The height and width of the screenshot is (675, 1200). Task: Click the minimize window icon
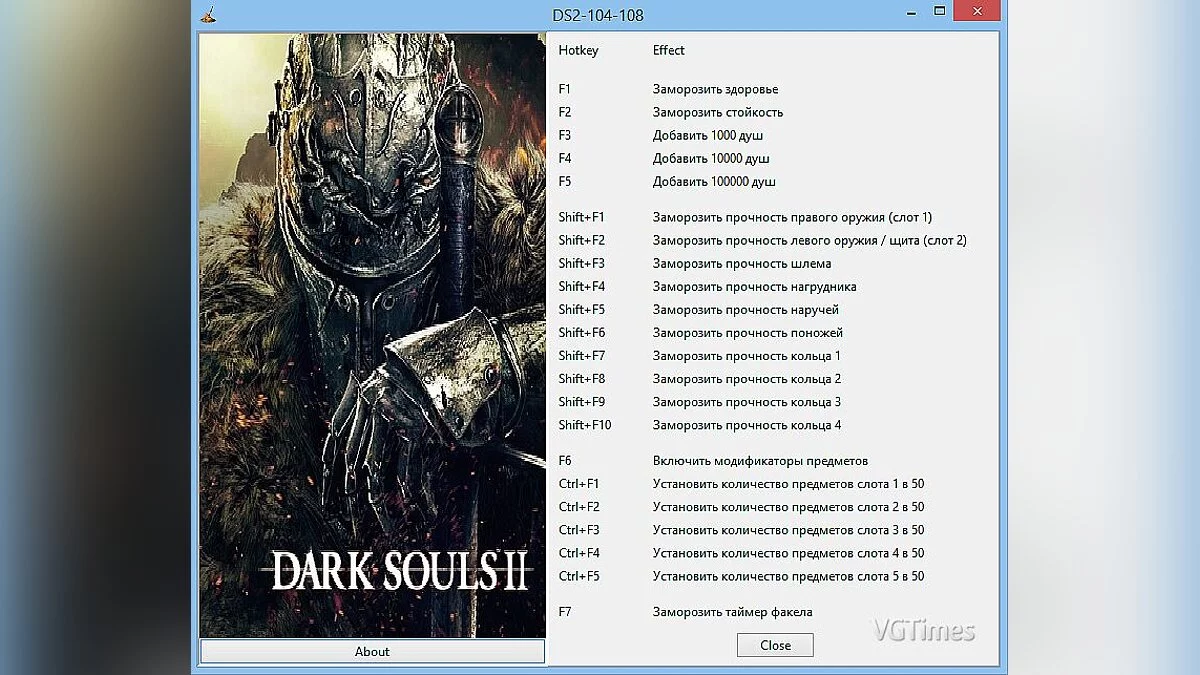tap(909, 13)
